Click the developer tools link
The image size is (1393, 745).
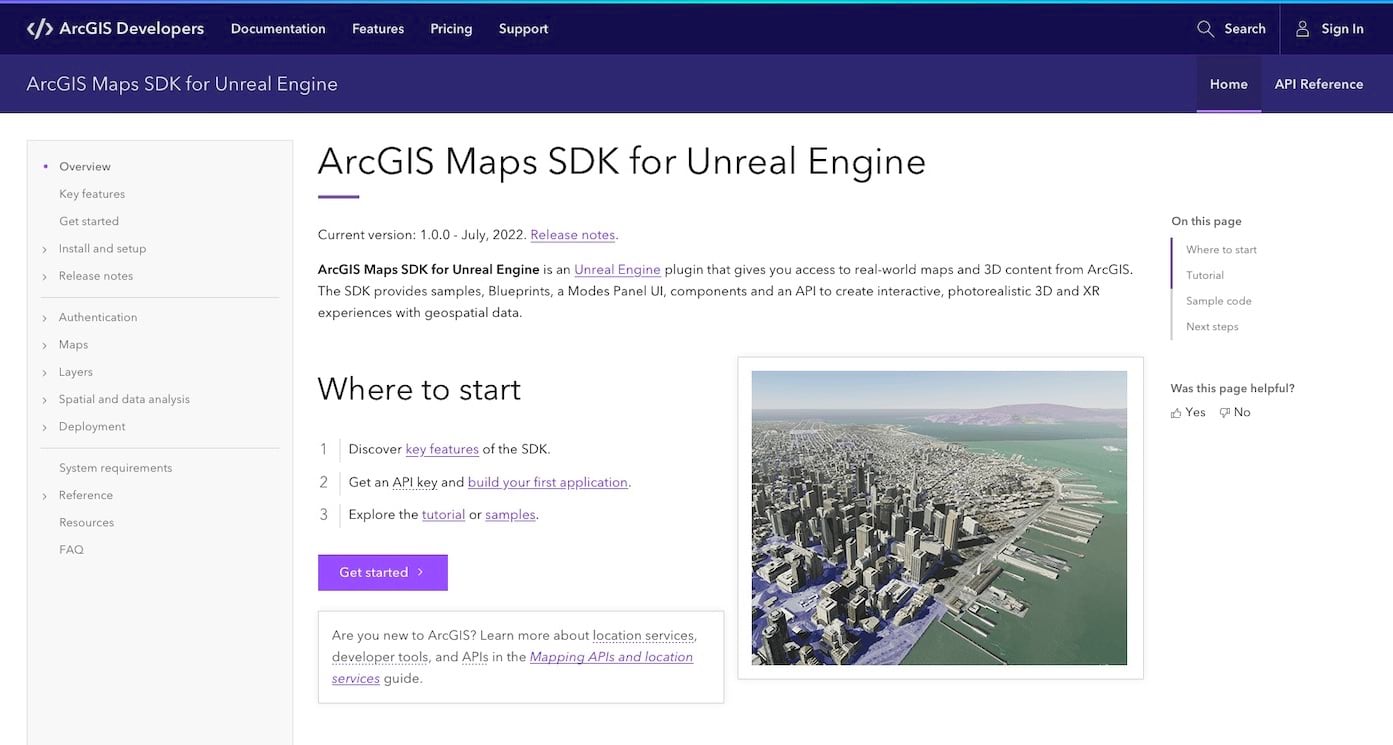tap(380, 657)
